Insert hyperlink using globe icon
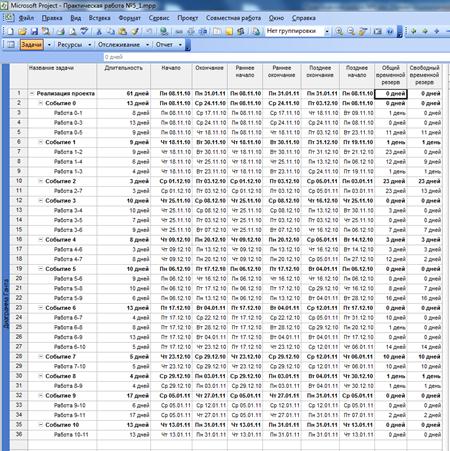 click(x=164, y=31)
